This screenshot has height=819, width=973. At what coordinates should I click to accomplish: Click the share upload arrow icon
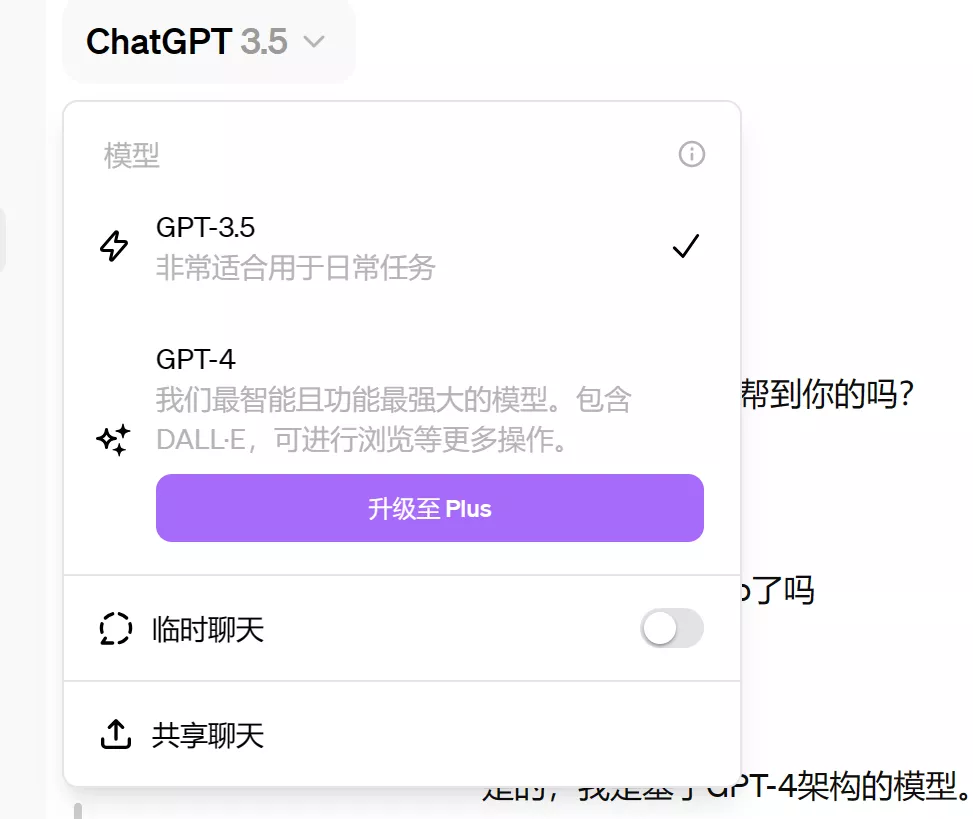pos(115,735)
